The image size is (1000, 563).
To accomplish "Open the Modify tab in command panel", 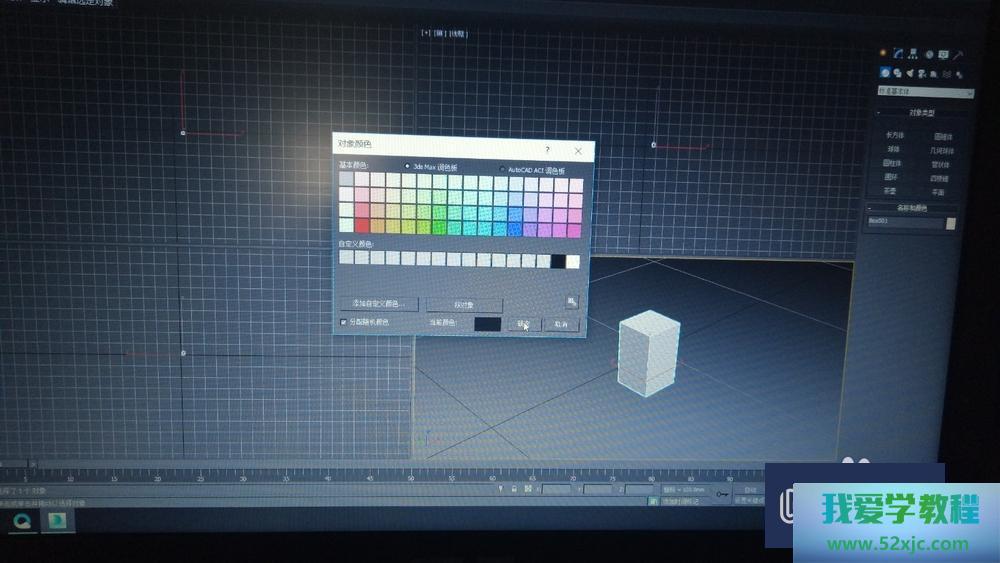I will click(899, 53).
